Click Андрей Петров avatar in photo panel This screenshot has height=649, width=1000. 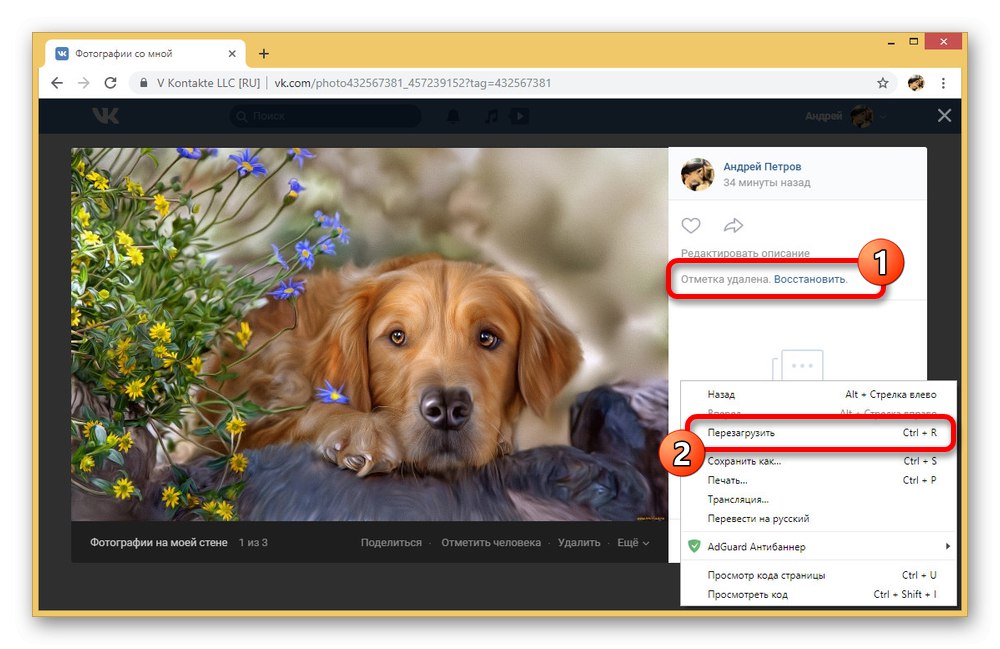(697, 174)
